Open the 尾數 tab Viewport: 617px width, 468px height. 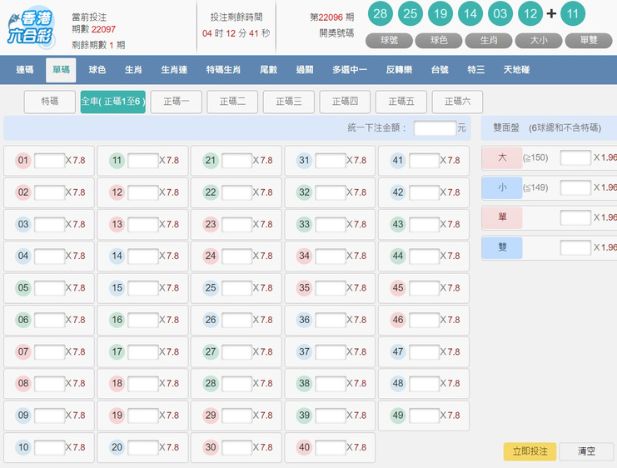tap(268, 70)
